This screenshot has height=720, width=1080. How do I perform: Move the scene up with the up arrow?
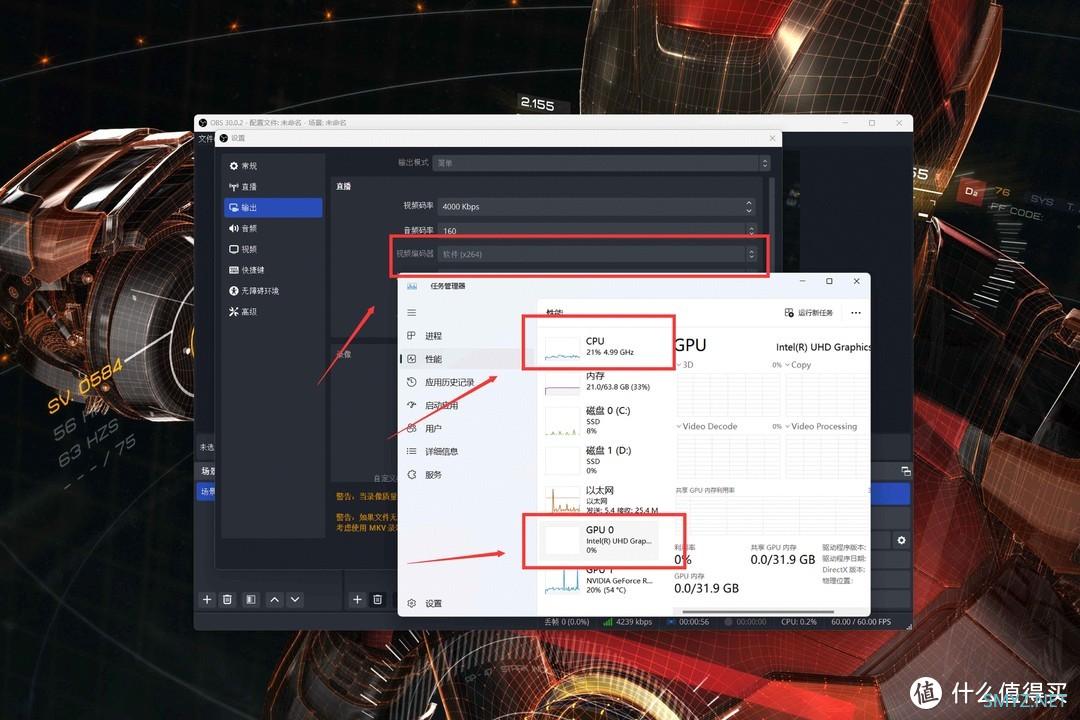click(274, 599)
